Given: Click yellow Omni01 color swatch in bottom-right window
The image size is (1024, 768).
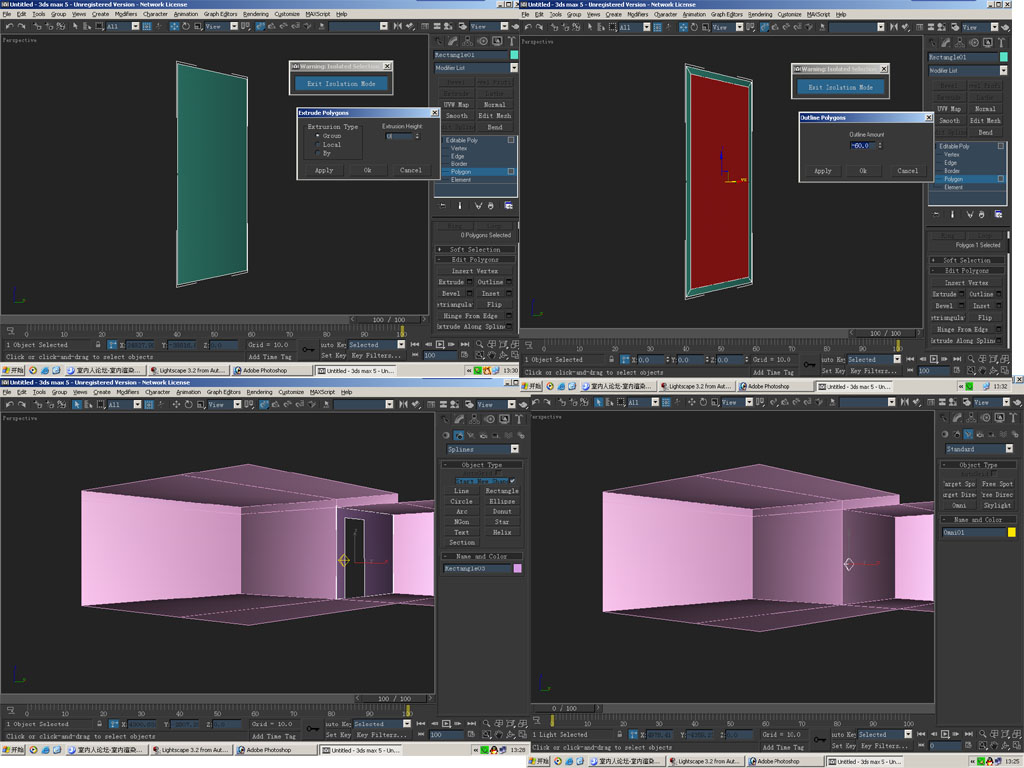Looking at the screenshot, I should pos(1011,533).
